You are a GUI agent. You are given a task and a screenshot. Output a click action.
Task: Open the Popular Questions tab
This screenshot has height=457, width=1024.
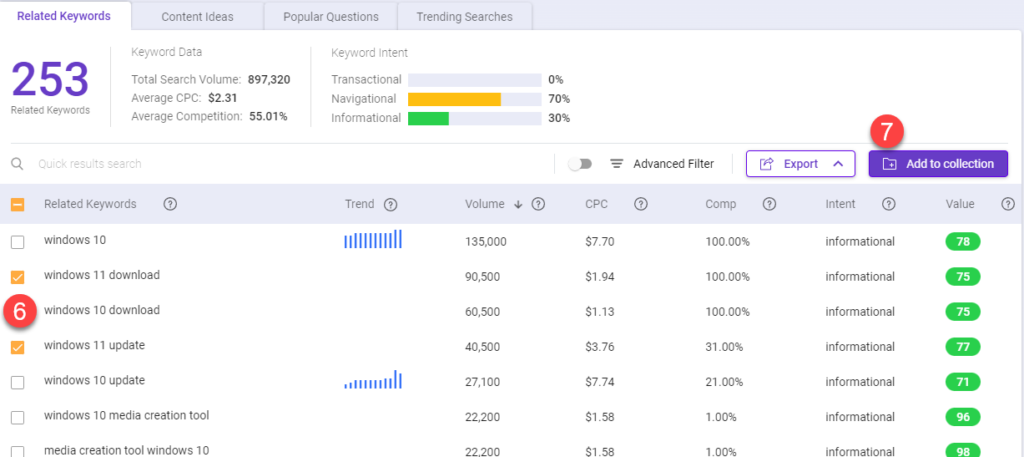tap(330, 17)
